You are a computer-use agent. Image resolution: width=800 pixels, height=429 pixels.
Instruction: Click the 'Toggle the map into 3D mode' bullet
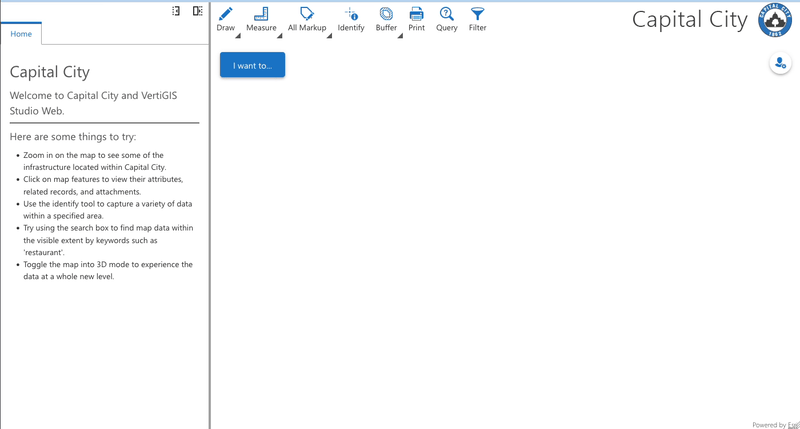click(x=108, y=270)
